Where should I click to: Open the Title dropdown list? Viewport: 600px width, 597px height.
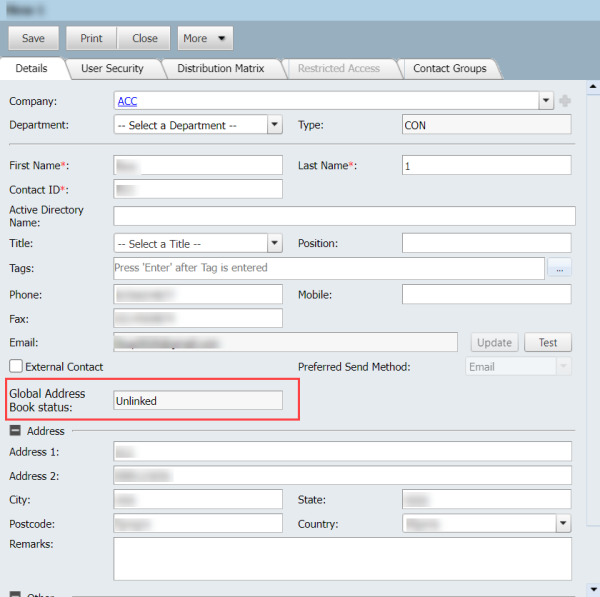click(275, 244)
